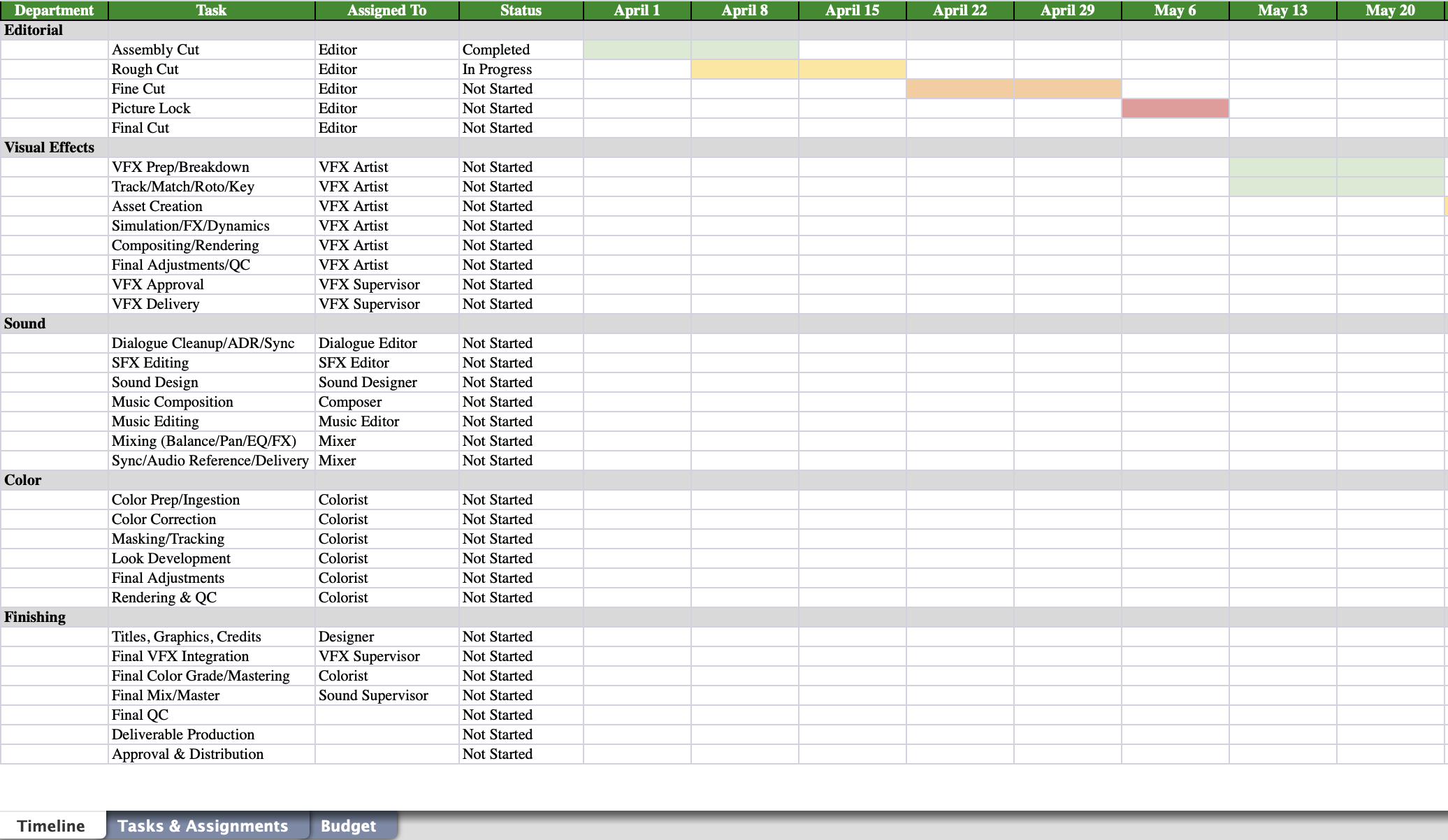Select the Status column header
This screenshot has height=840, width=1448.
click(x=521, y=10)
